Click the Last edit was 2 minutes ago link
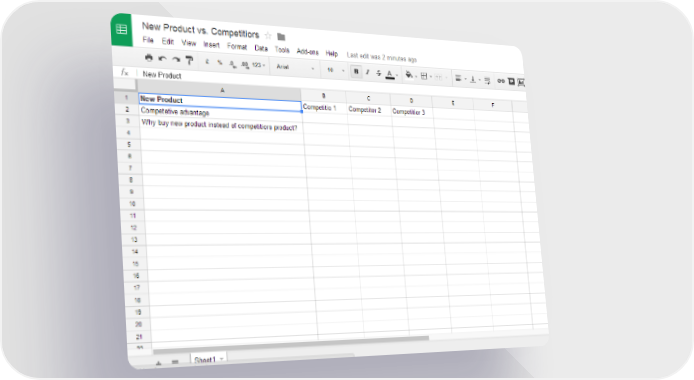Screen dimensions: 694x380 pyautogui.click(x=382, y=57)
